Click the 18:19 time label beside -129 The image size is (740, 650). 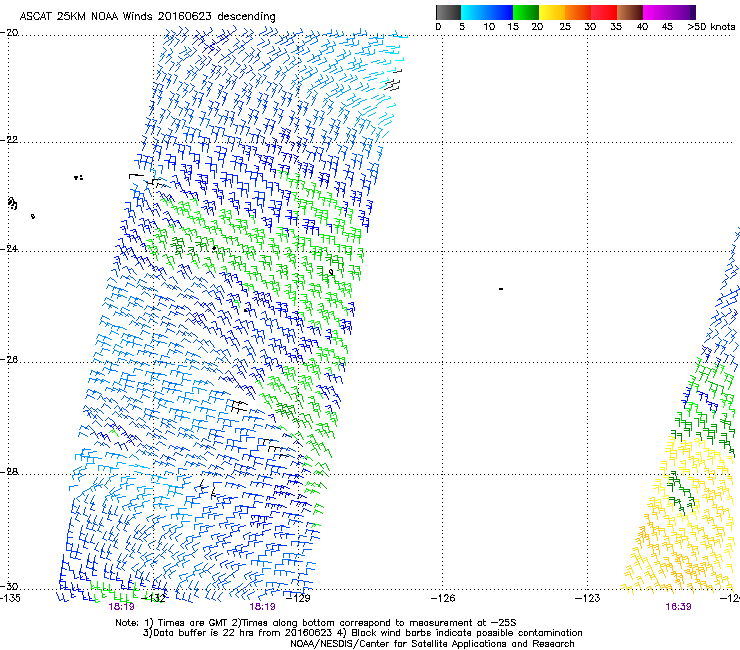pyautogui.click(x=262, y=607)
